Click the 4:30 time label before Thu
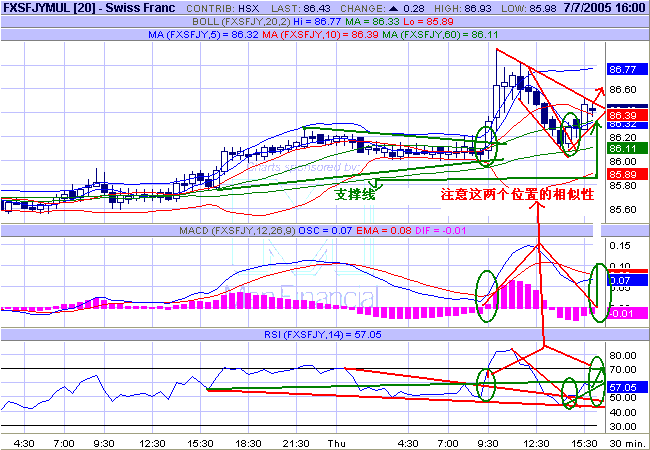650x450 pixels. (24, 443)
